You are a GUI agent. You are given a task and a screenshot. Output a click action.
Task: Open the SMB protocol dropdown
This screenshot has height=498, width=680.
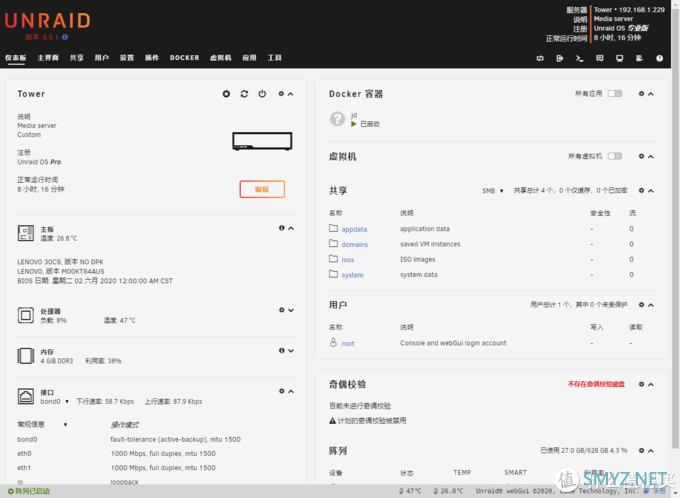[x=493, y=191]
